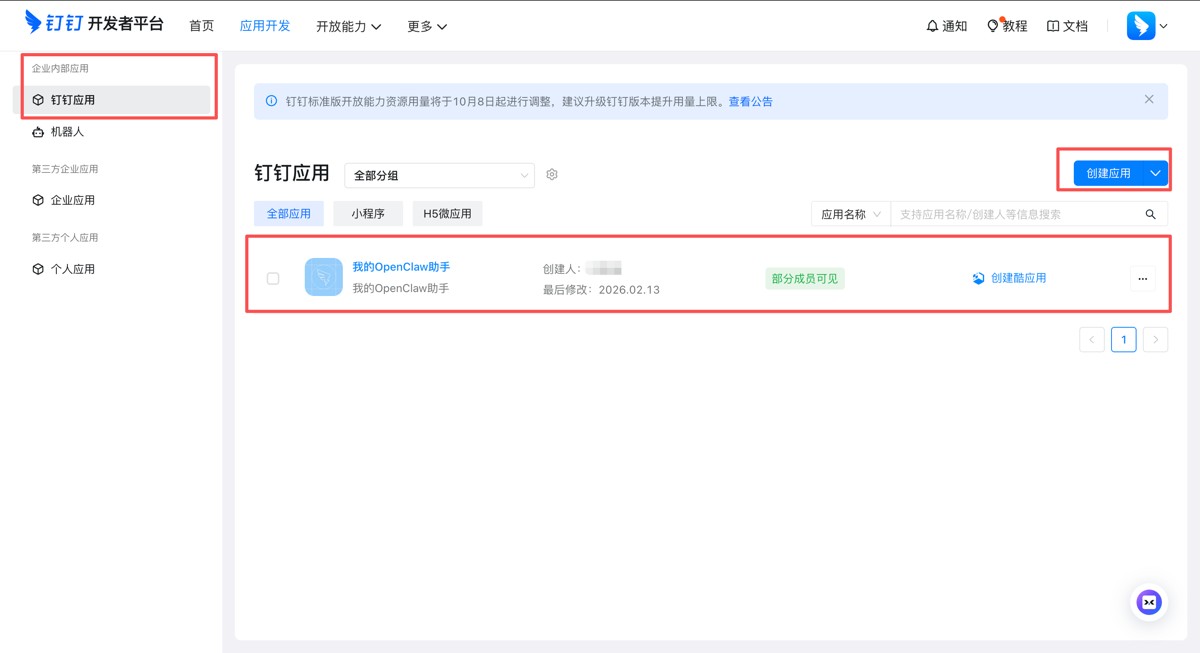Click 我的OpenClaw助手 app icon
1200x653 pixels.
(323, 277)
